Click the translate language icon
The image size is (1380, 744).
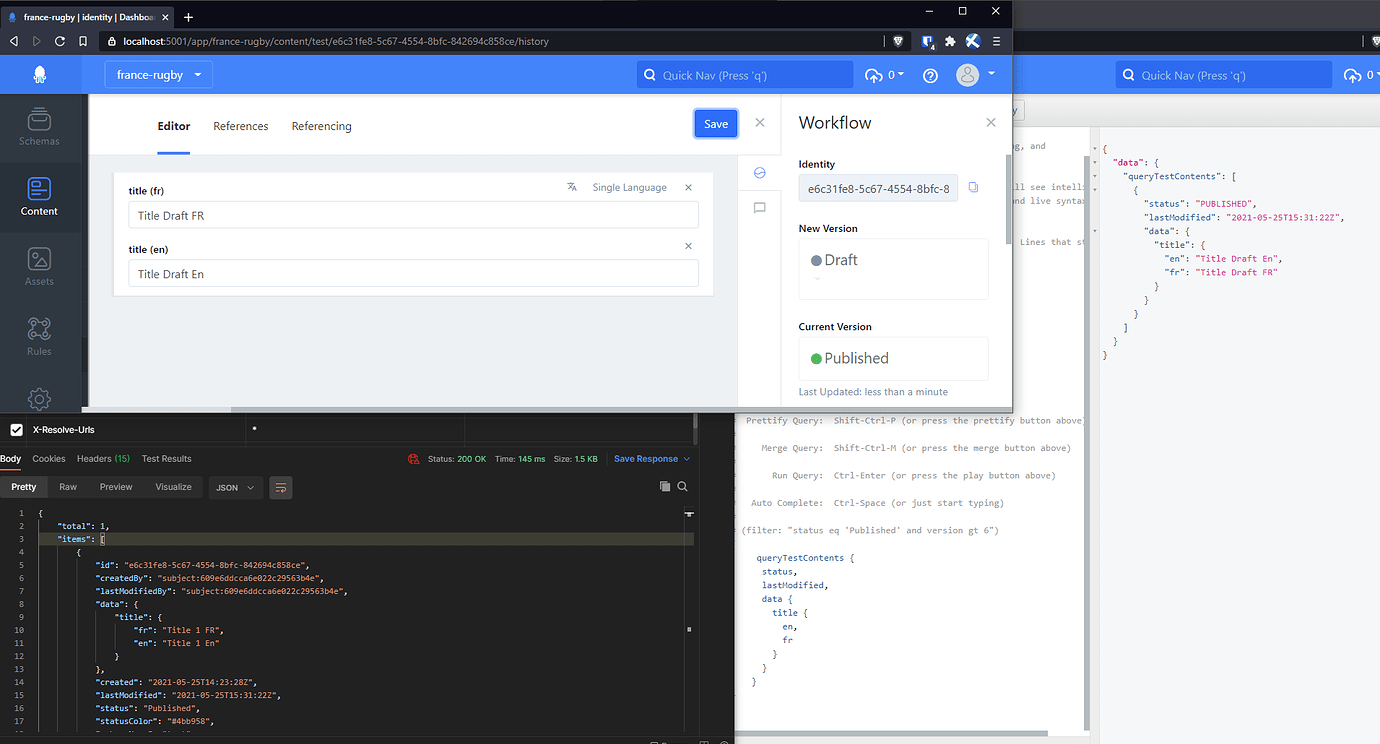click(x=572, y=187)
